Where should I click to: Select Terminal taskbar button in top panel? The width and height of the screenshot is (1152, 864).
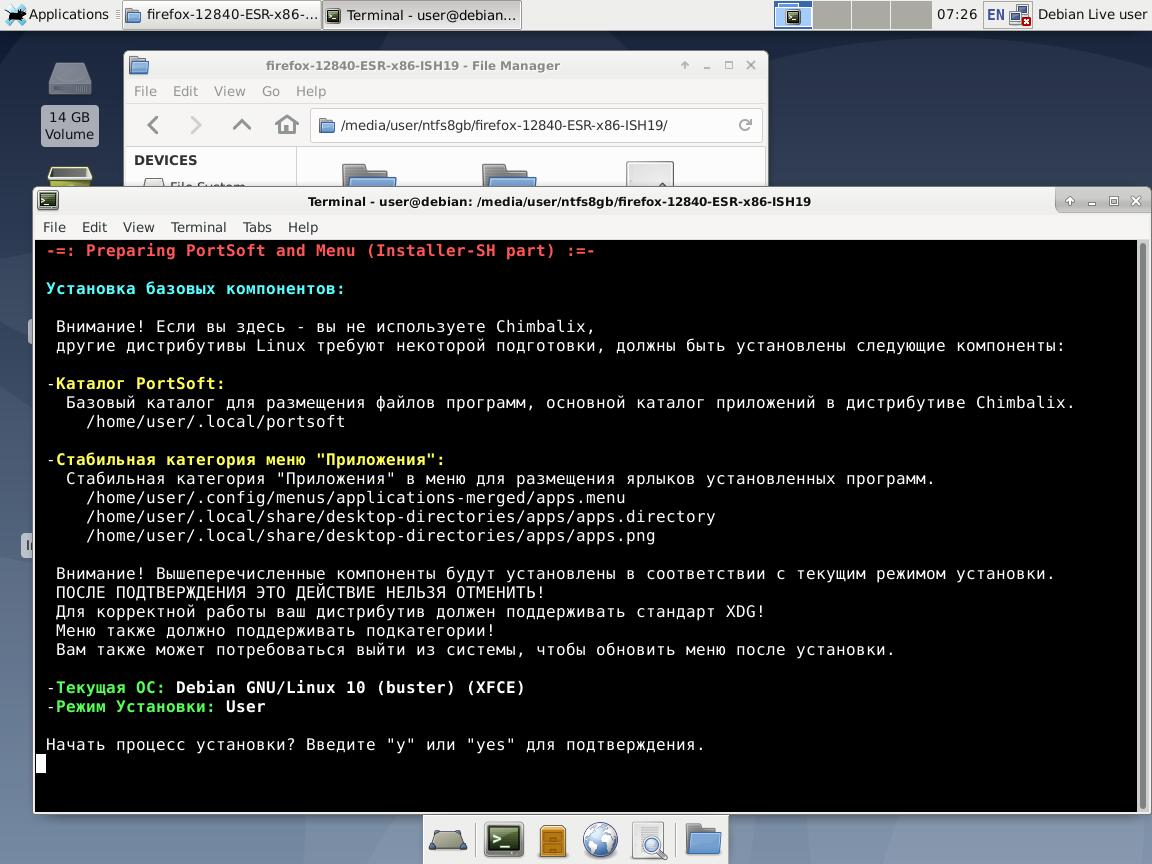click(422, 15)
